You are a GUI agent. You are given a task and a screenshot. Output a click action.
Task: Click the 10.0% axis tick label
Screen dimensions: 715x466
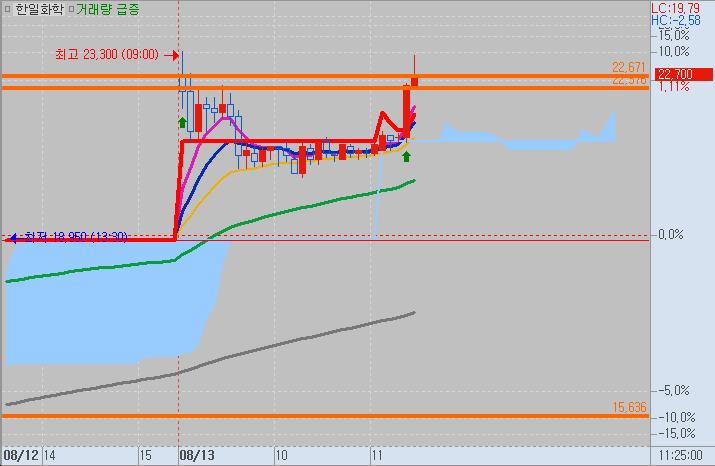tap(674, 52)
